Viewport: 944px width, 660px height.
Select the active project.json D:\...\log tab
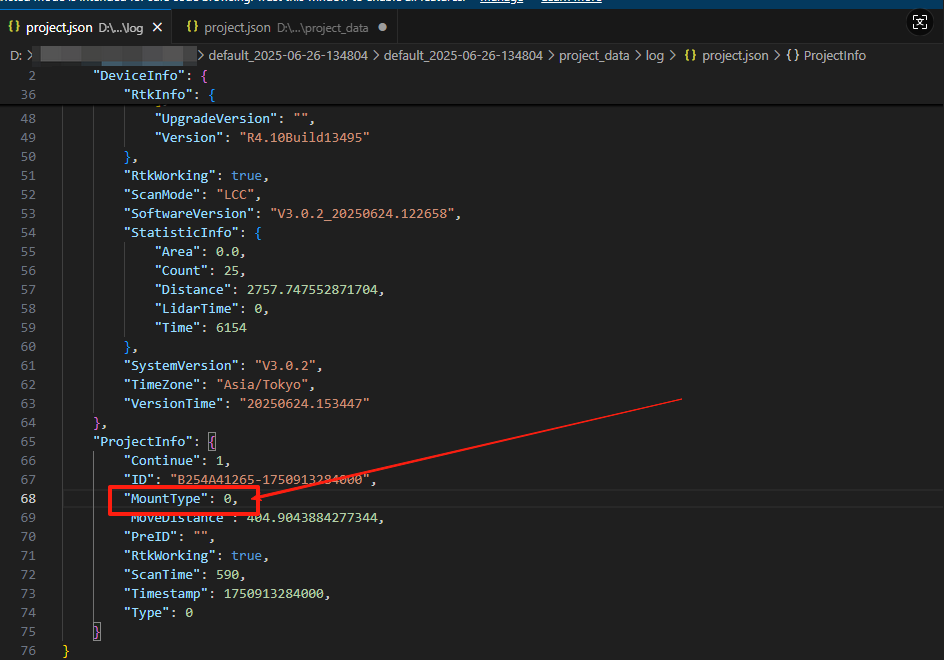85,27
